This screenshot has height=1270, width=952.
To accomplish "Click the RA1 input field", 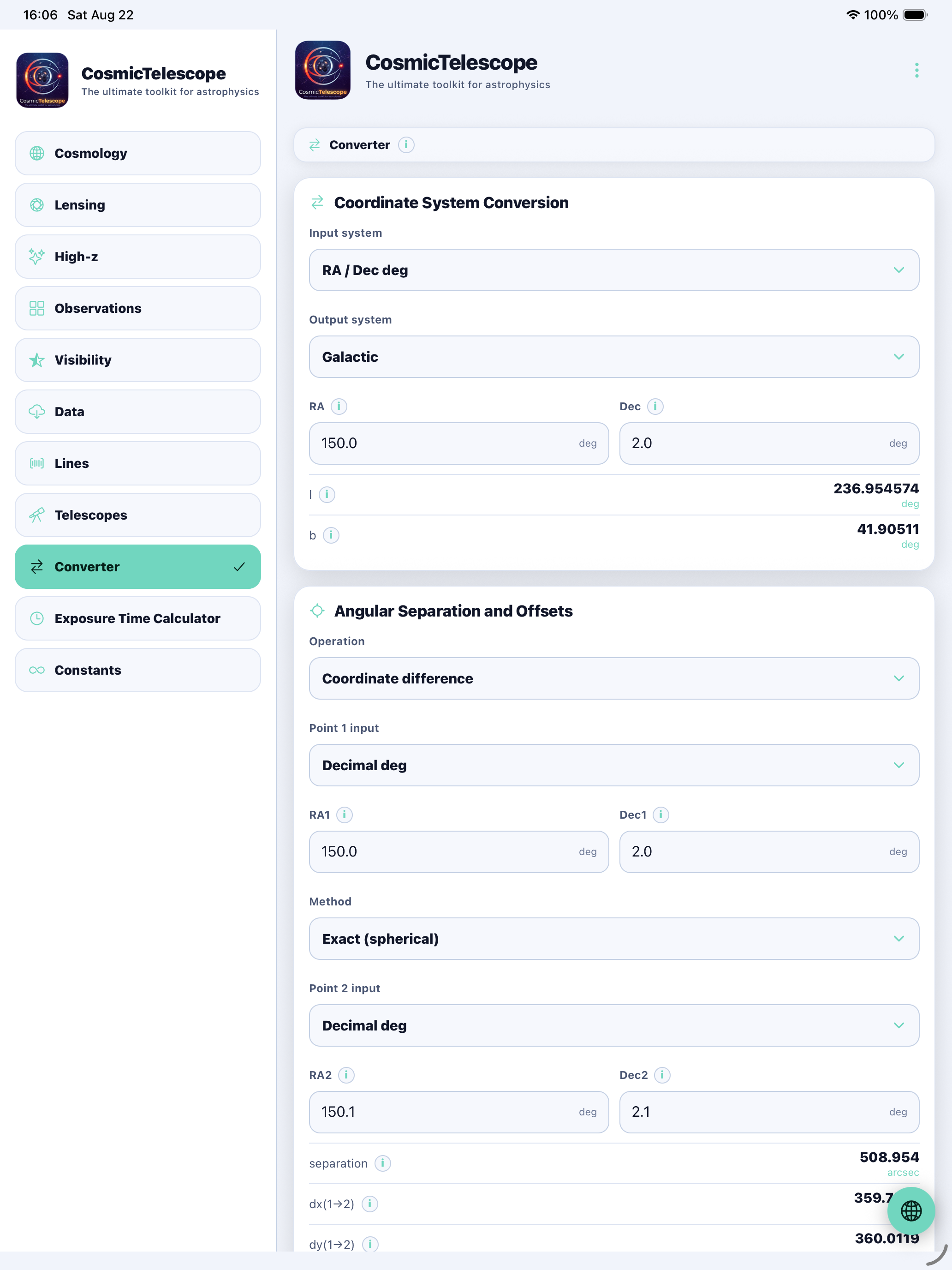I will point(458,851).
